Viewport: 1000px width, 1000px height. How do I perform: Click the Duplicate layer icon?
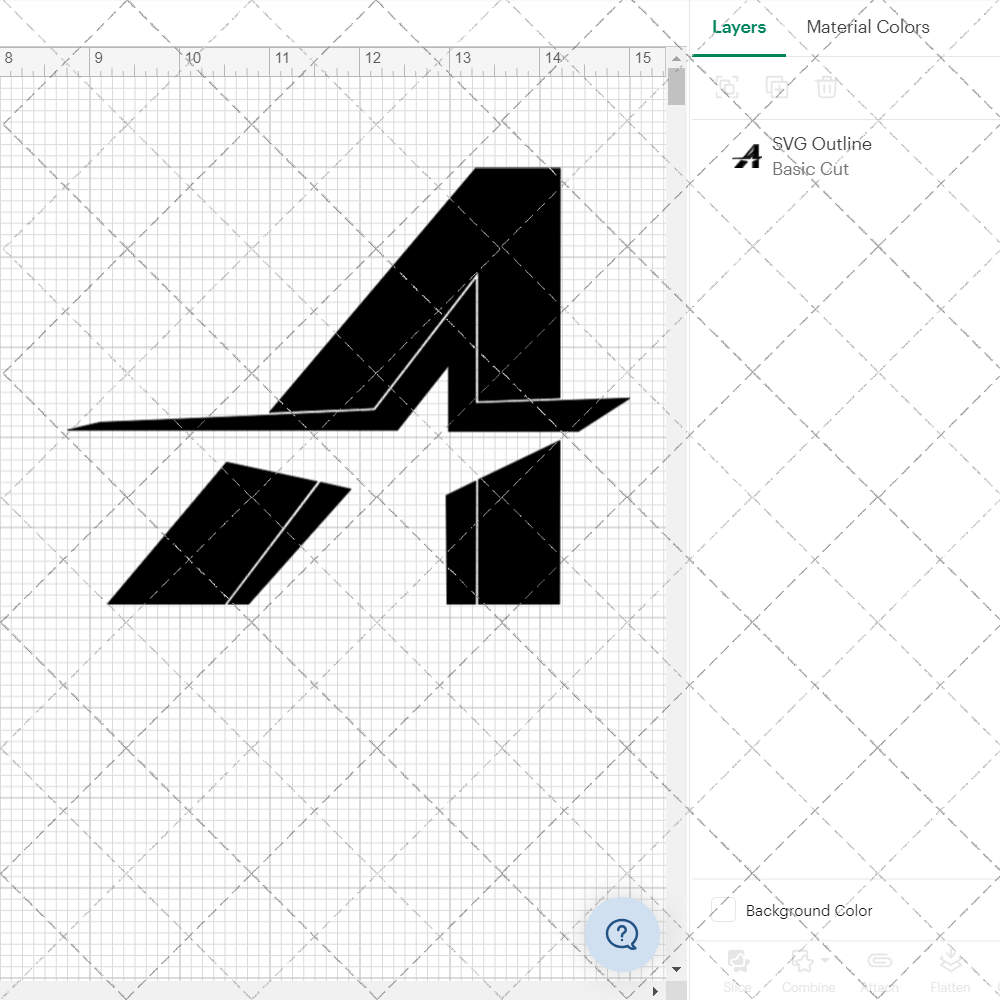[776, 87]
